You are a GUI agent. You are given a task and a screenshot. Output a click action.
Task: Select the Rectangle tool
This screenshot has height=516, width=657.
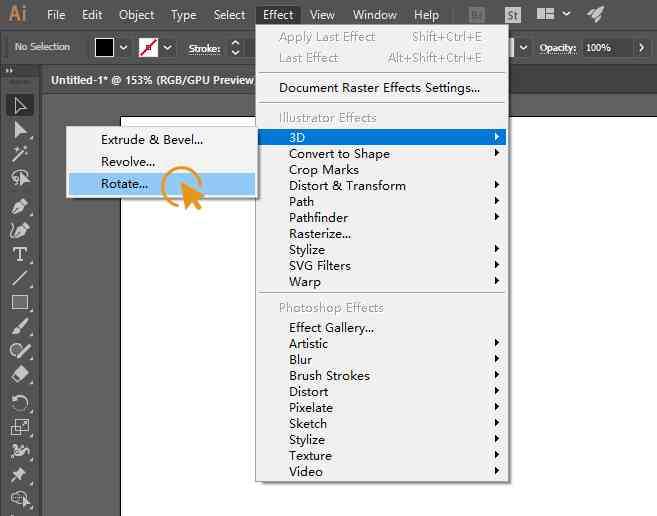coord(20,302)
